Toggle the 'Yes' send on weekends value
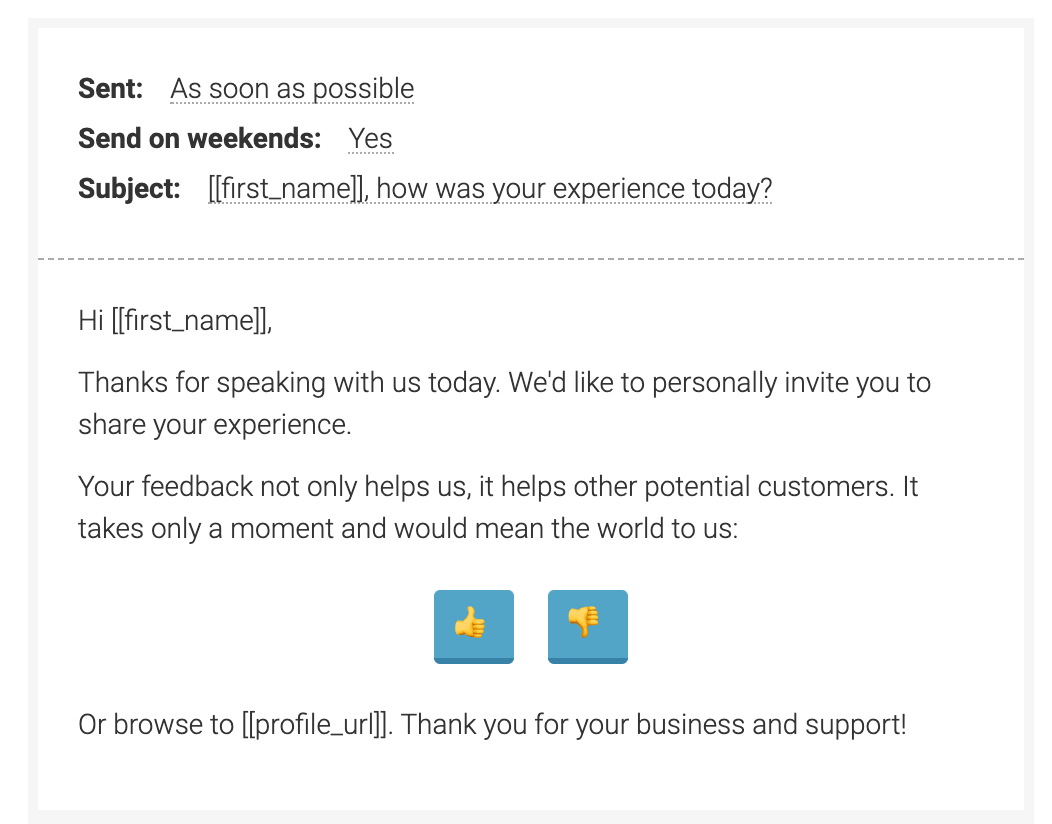This screenshot has height=824, width=1052. click(370, 139)
